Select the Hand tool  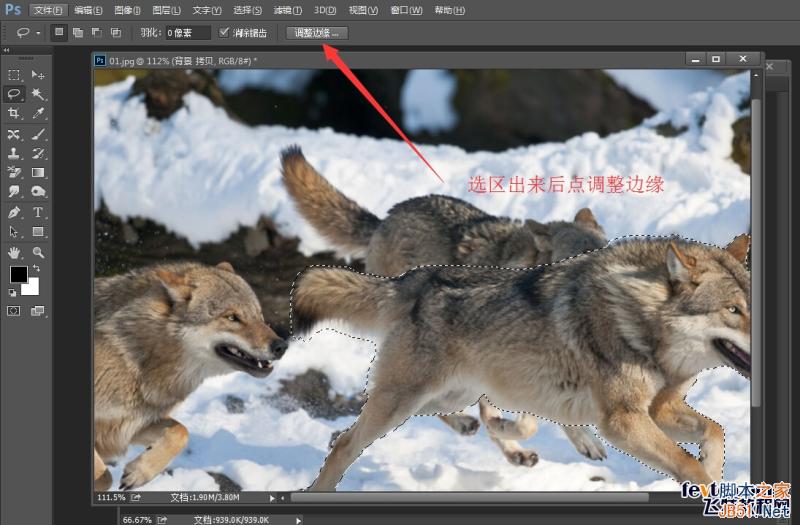click(x=14, y=252)
